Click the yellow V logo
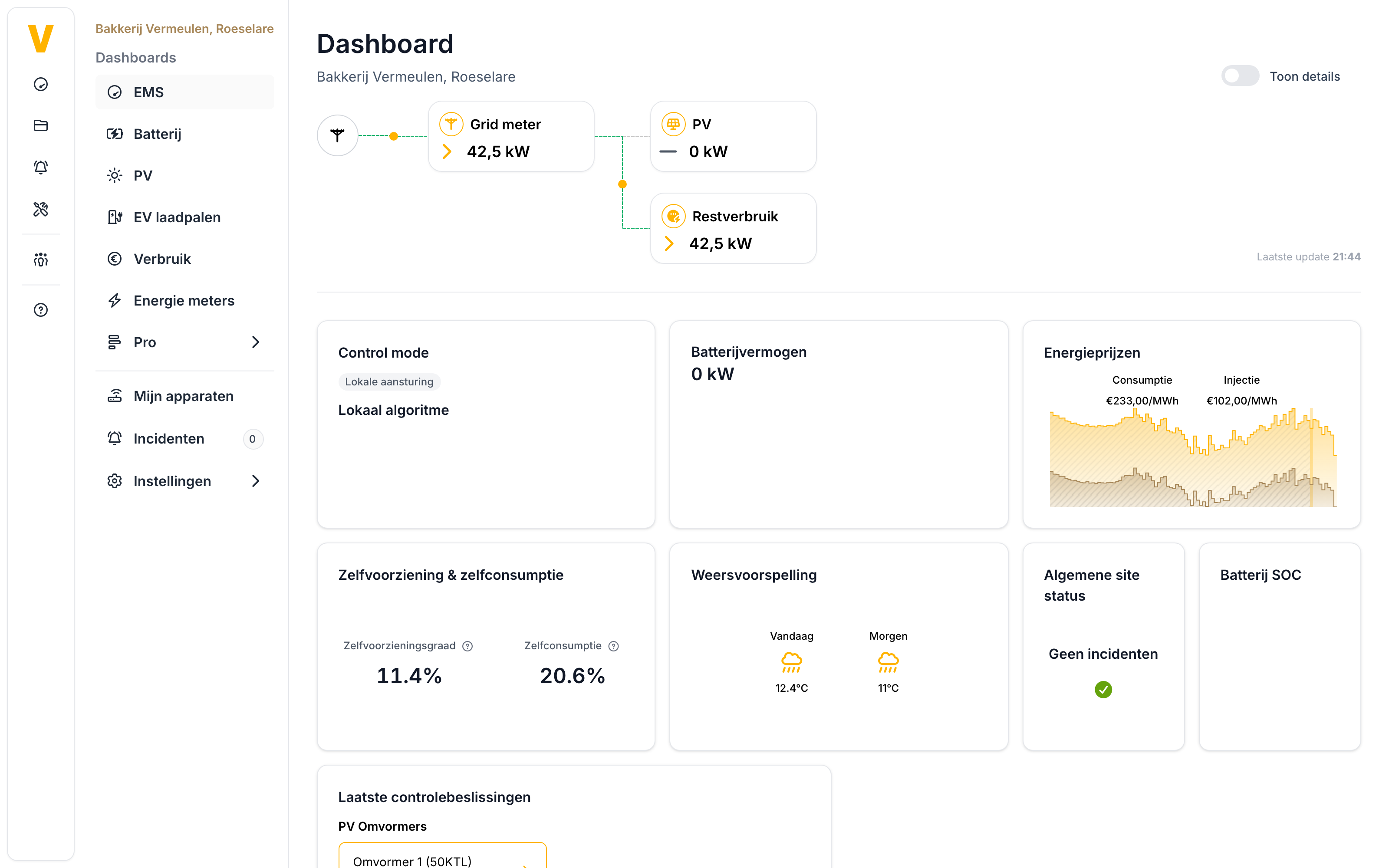This screenshot has width=1389, height=868. [x=41, y=39]
